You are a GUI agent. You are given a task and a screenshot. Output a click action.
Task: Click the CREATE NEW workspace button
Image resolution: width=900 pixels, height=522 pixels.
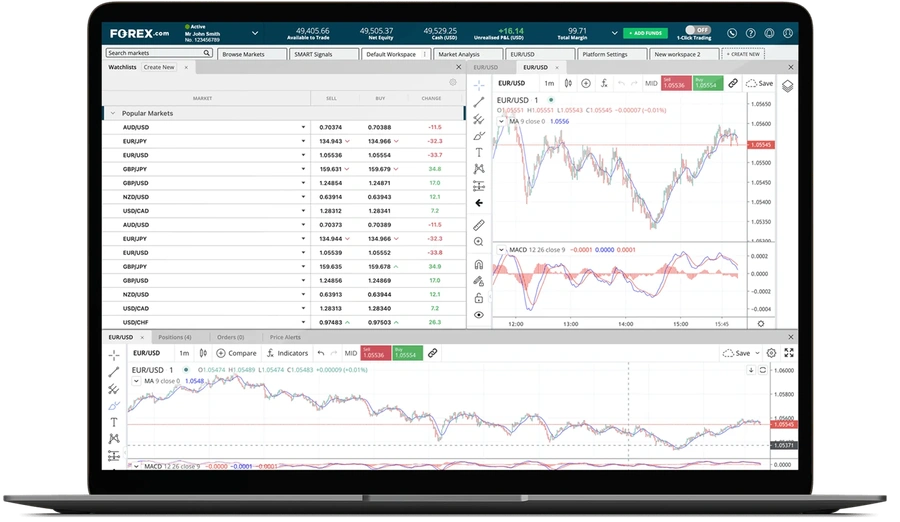click(x=743, y=54)
